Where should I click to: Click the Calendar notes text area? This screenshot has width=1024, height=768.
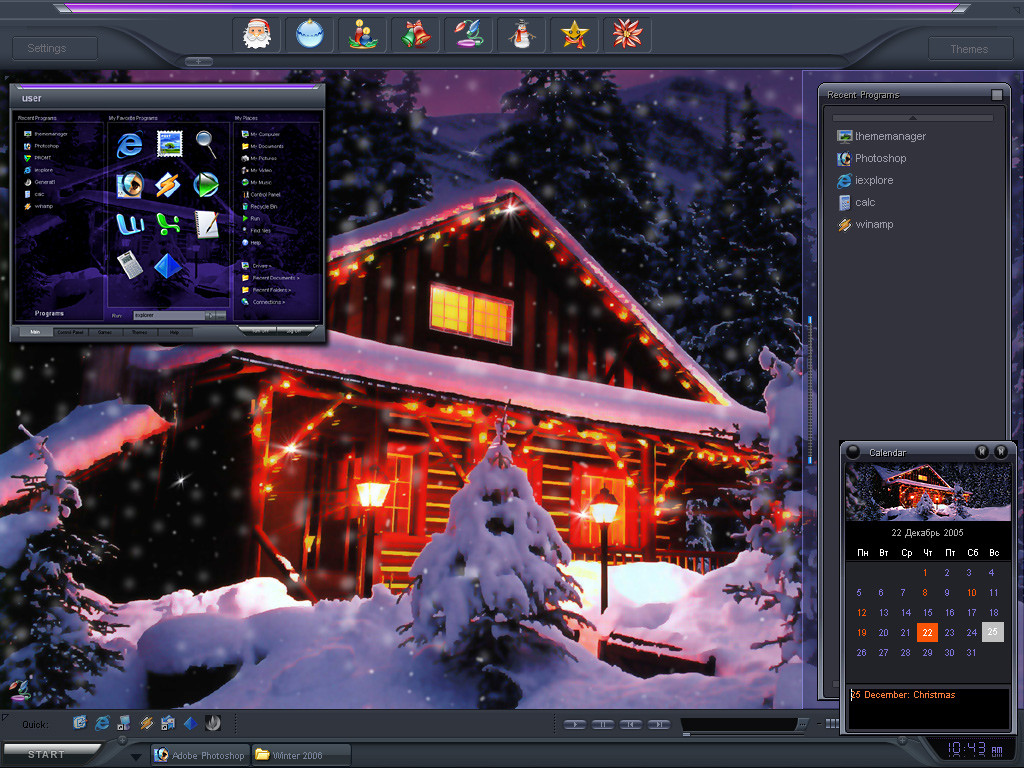927,708
